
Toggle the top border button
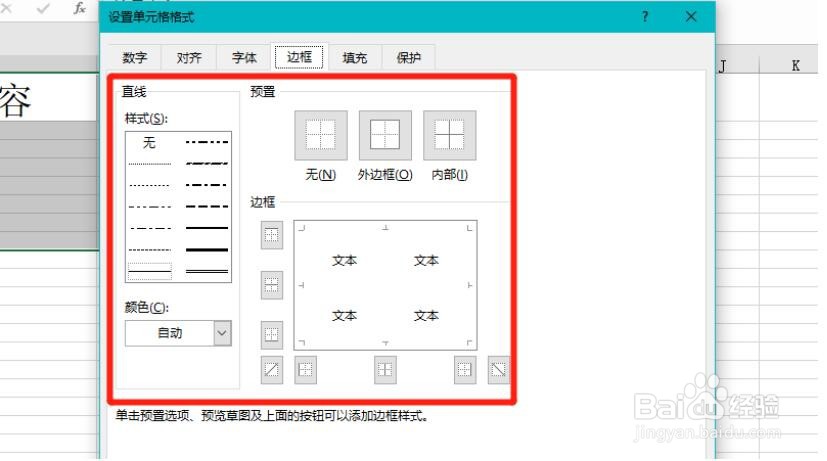tap(272, 235)
